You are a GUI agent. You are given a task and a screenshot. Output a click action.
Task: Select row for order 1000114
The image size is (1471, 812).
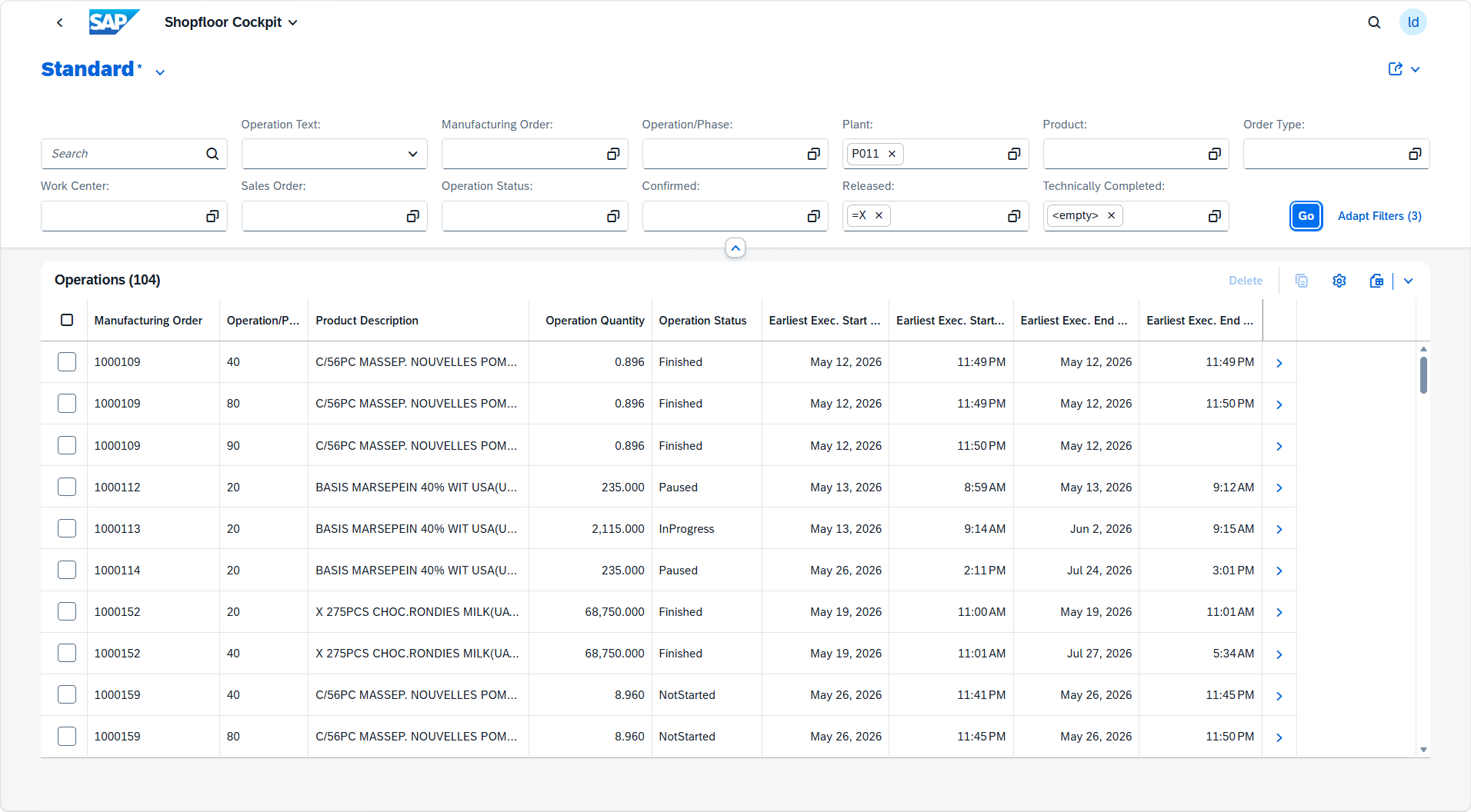[x=67, y=570]
